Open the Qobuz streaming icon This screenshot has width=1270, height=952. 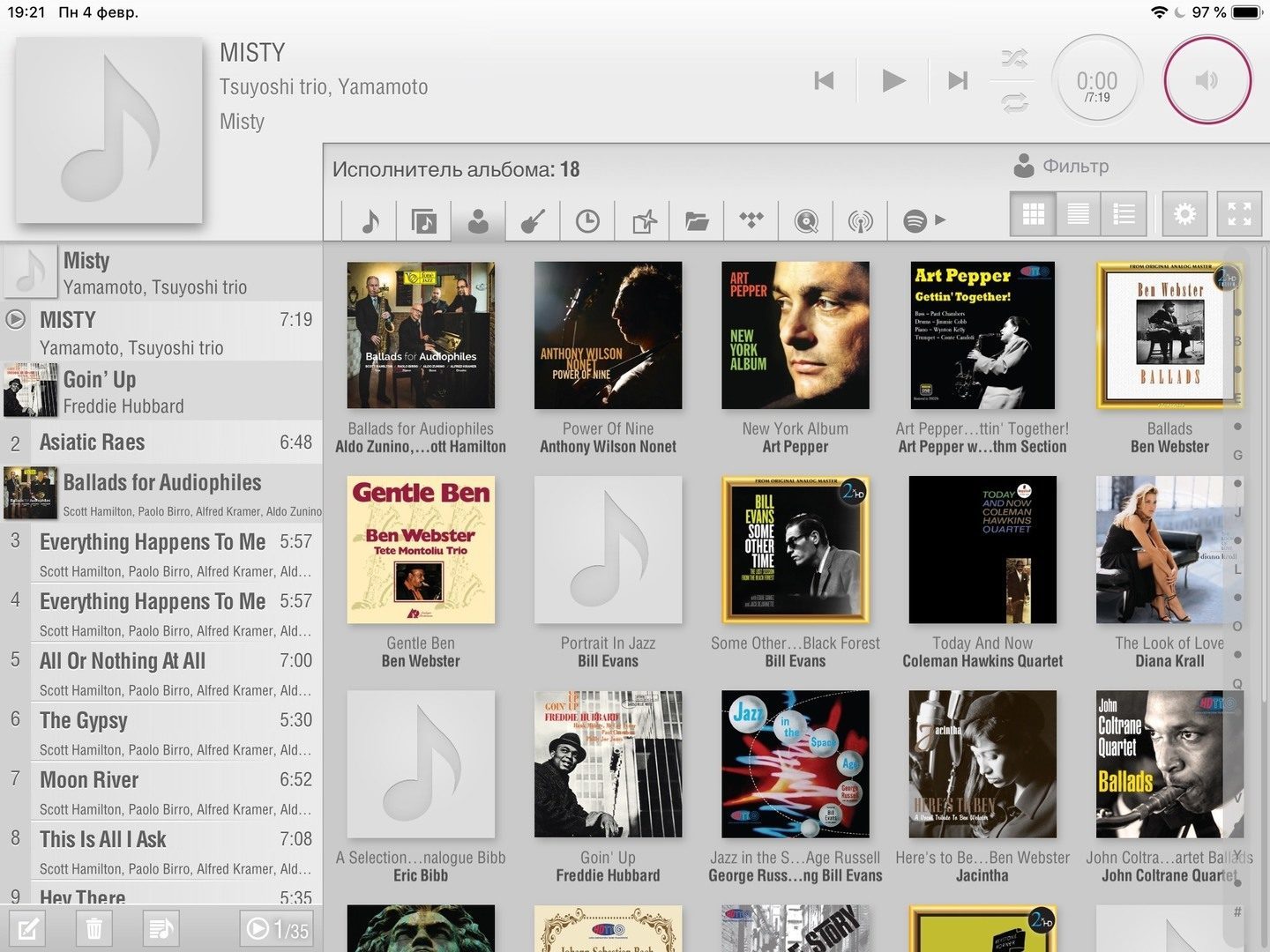point(806,220)
